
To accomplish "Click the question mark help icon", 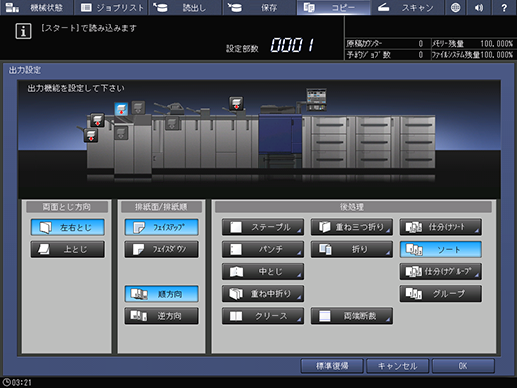I will (504, 7).
